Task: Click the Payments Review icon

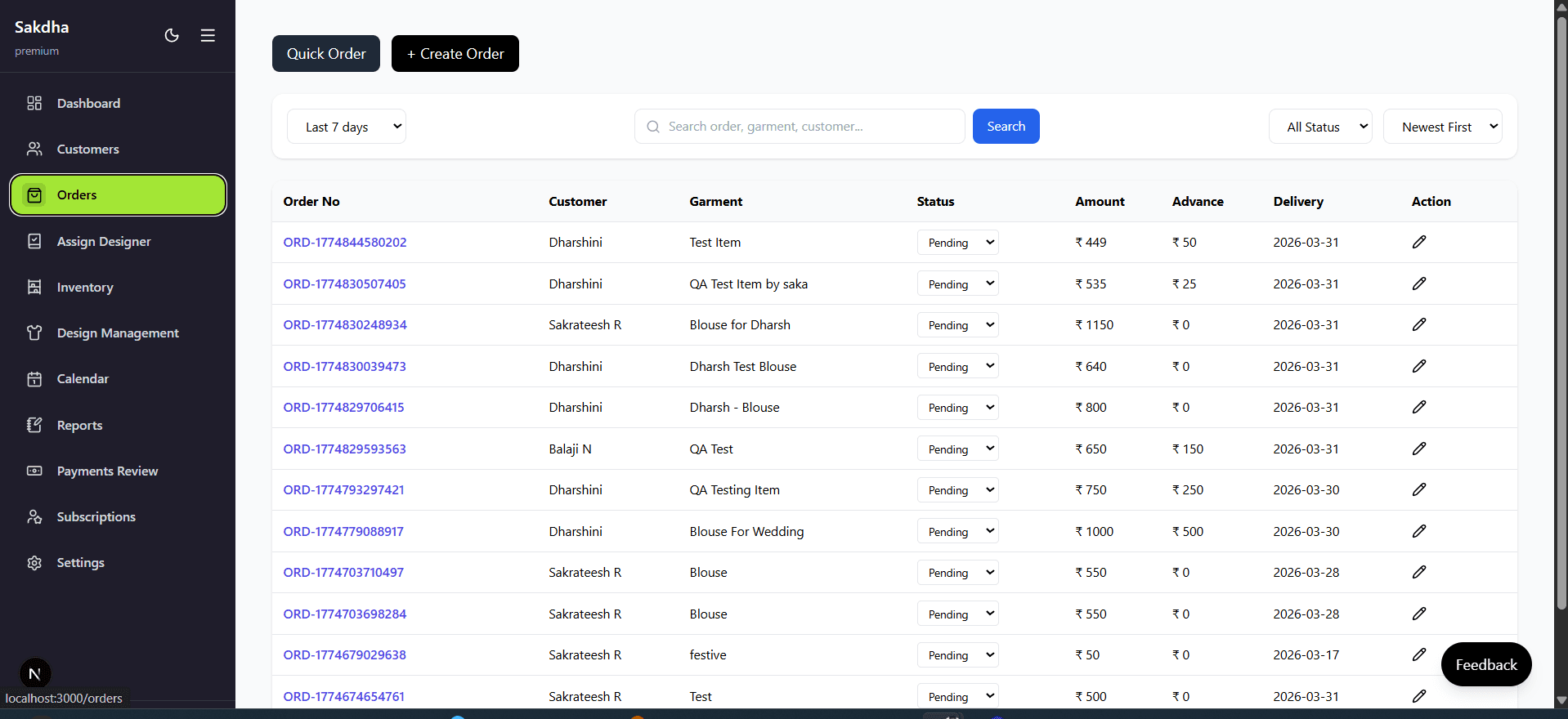Action: click(34, 471)
